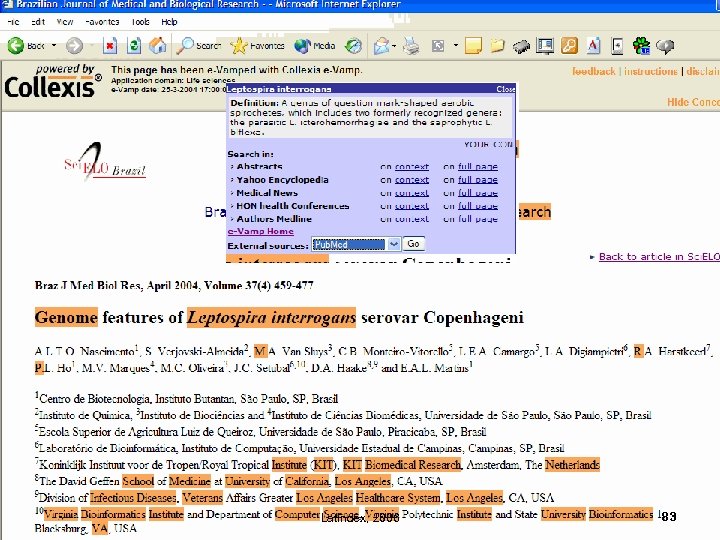The image size is (720, 540).
Task: Open the e-Vamp Home link
Action: (x=260, y=231)
